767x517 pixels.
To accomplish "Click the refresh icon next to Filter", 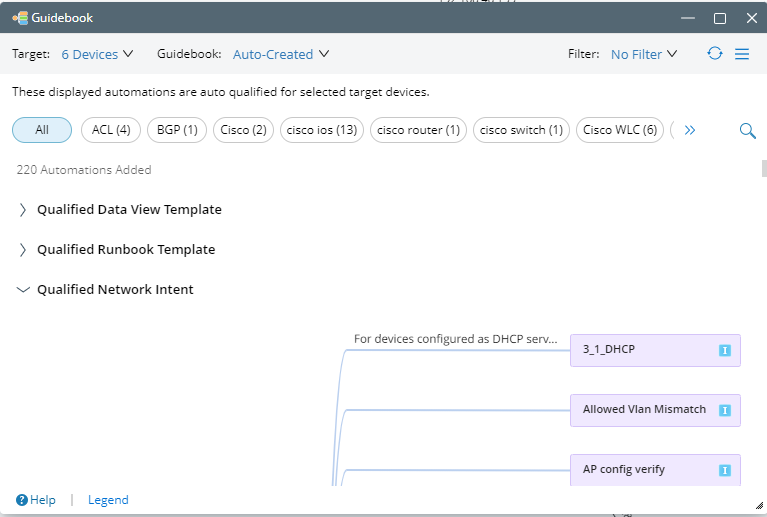I will pyautogui.click(x=714, y=54).
